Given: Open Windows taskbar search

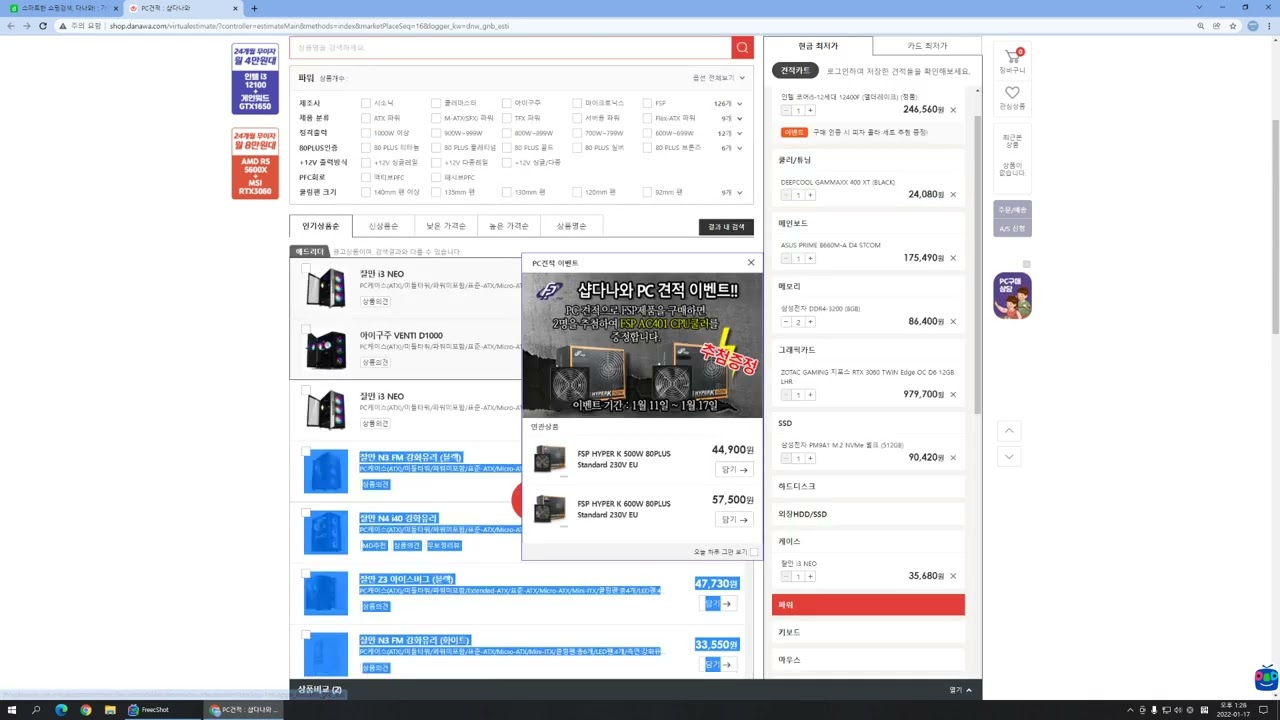Looking at the screenshot, I should pos(36,710).
